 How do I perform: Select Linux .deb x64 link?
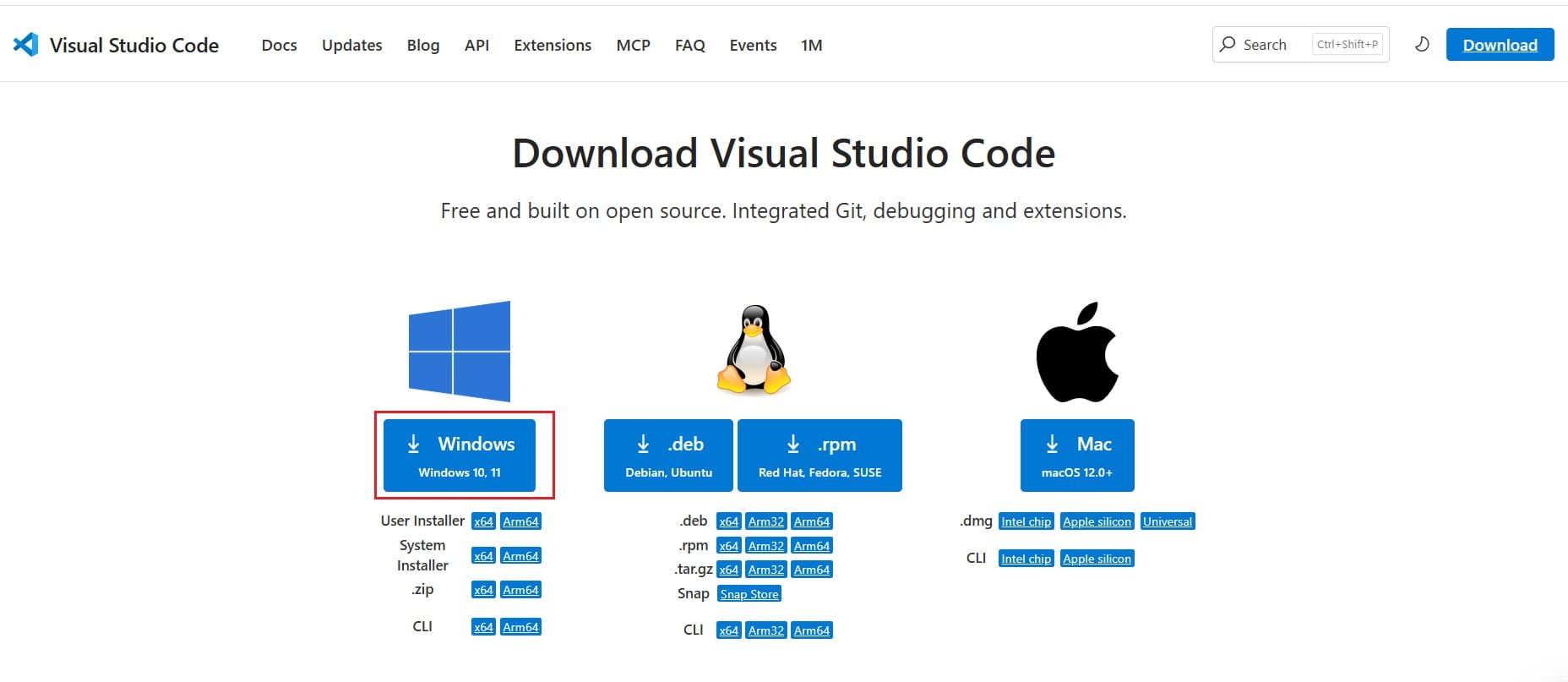(x=728, y=521)
